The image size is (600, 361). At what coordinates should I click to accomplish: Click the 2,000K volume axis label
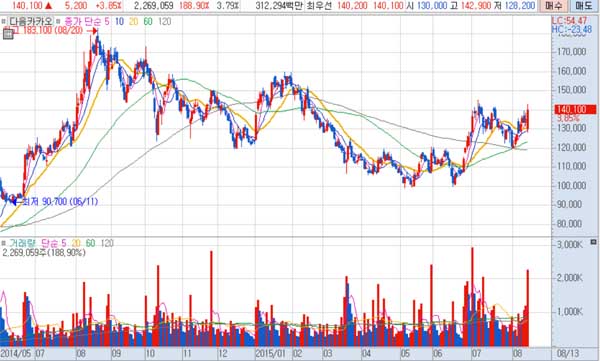[x=570, y=278]
